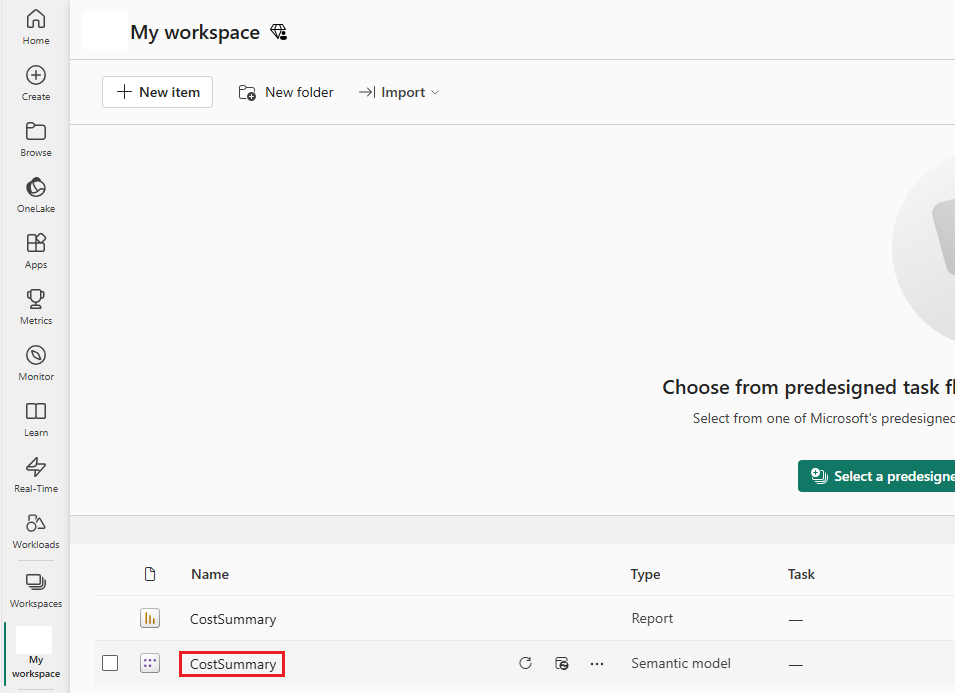This screenshot has height=693, width=955.
Task: Sort the list by Task column
Action: [801, 574]
